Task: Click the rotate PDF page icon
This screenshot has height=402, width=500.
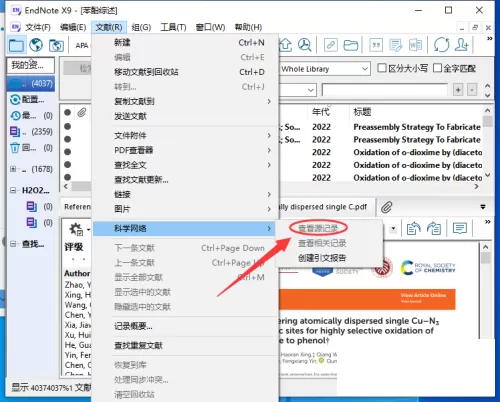Action: (x=414, y=229)
